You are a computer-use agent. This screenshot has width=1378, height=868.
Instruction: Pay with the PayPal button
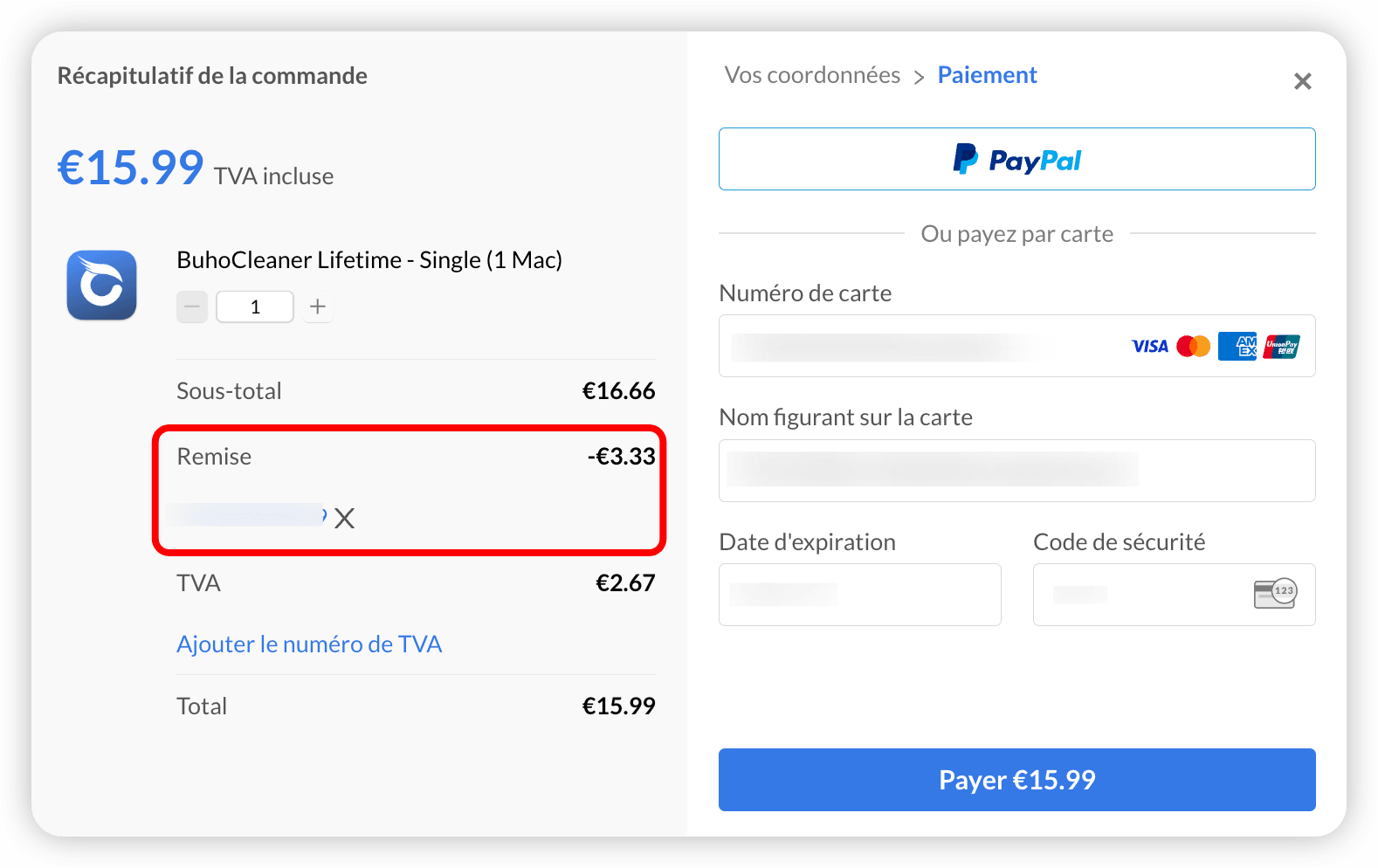pos(1017,159)
